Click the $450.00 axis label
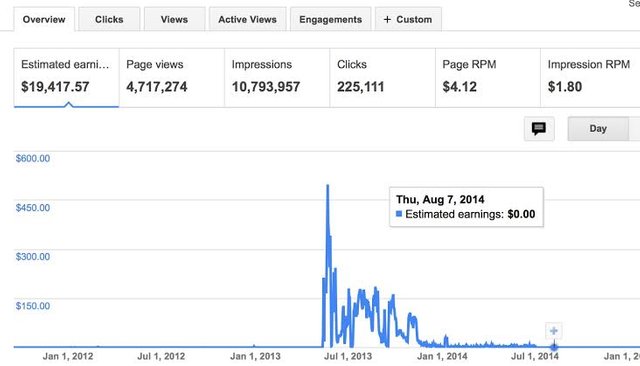 coord(33,208)
